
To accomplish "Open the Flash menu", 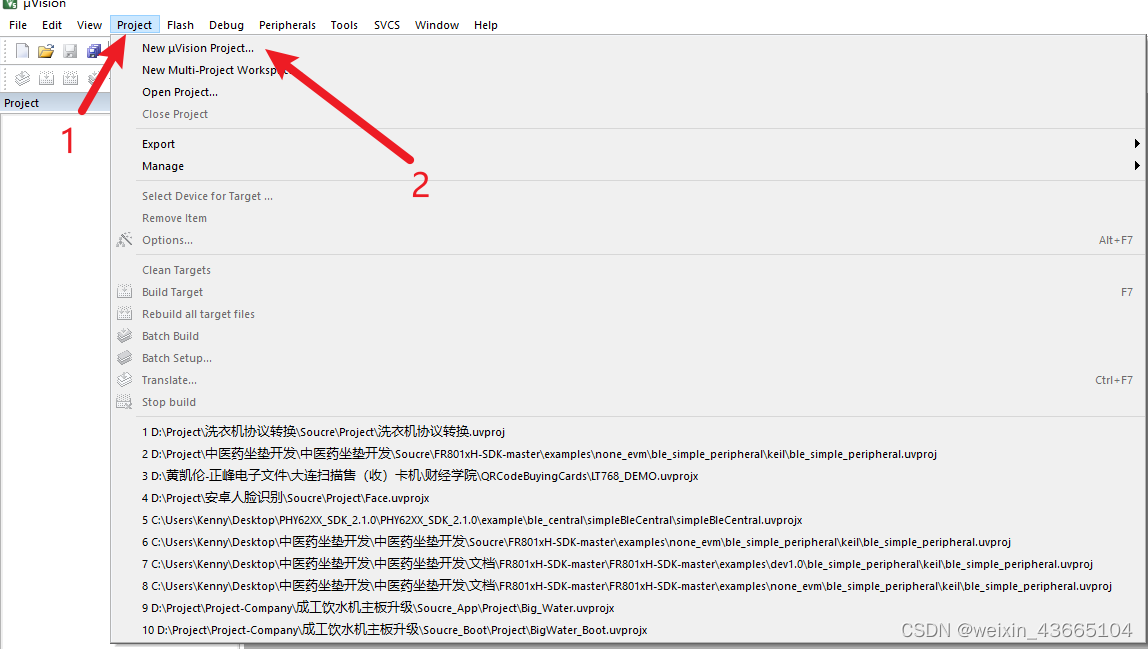I will tap(180, 25).
